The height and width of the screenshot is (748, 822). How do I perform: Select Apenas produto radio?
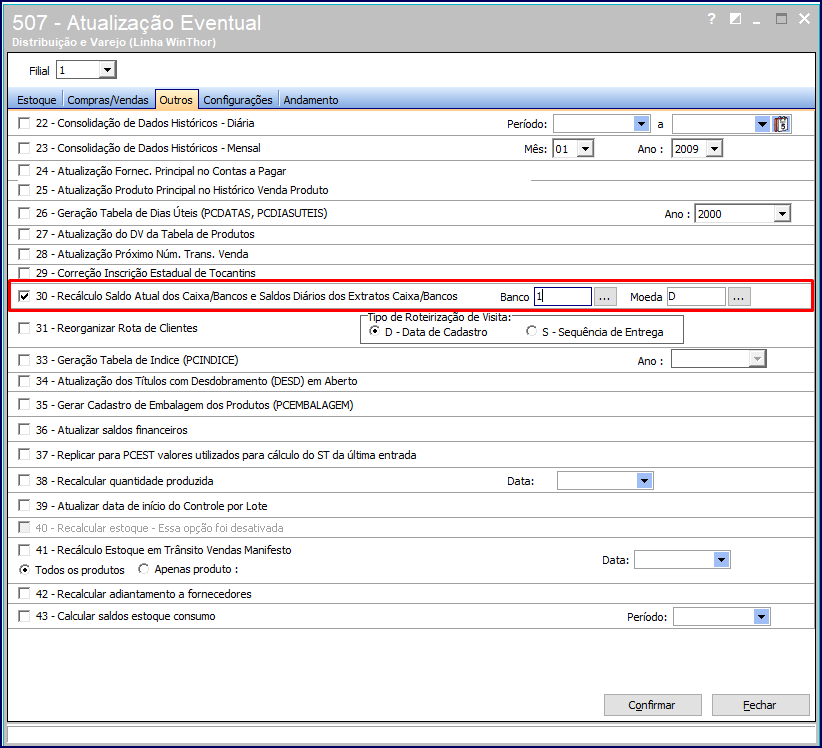144,569
